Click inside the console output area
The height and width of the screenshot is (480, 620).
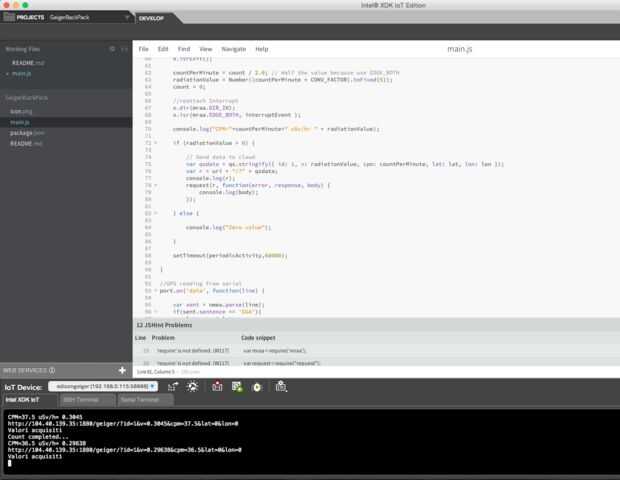(310, 441)
